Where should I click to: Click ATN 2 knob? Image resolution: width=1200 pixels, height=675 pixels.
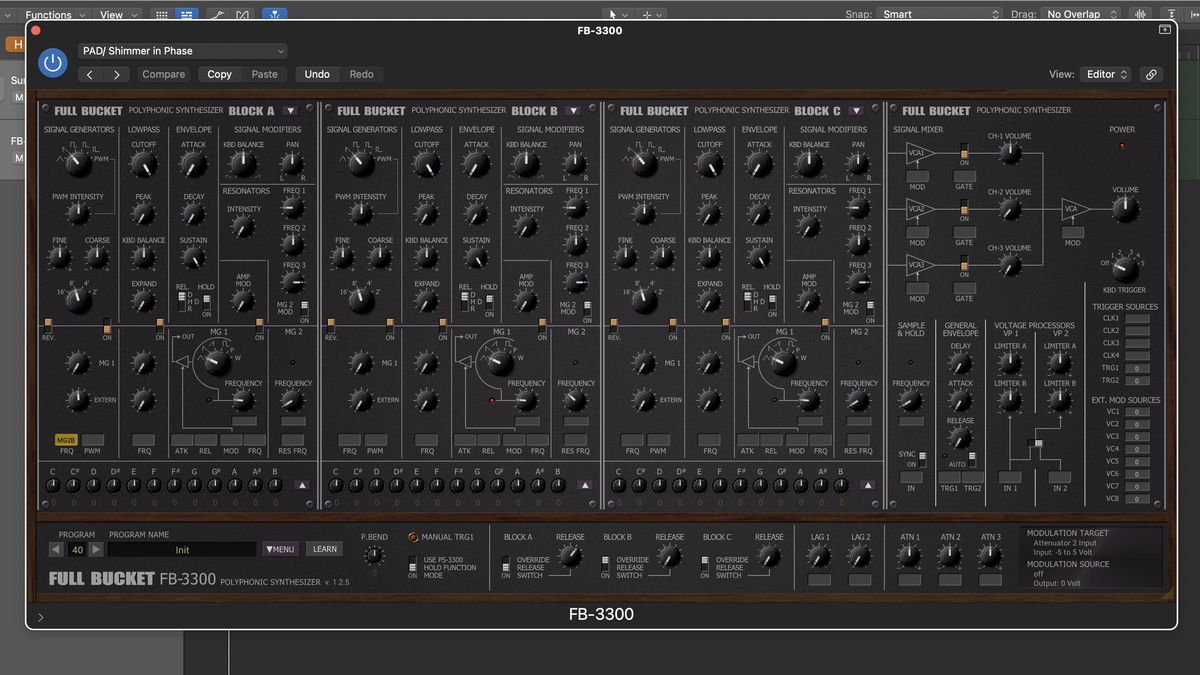coord(950,556)
